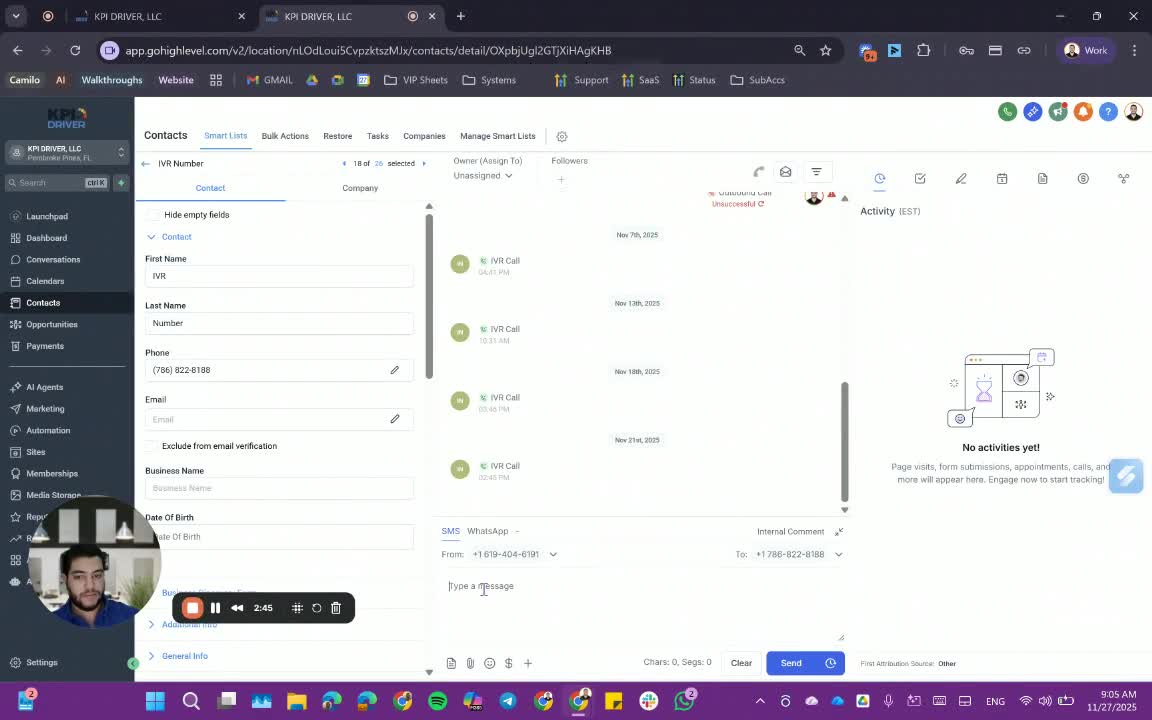
Task: Insert a message template icon
Action: click(451, 663)
